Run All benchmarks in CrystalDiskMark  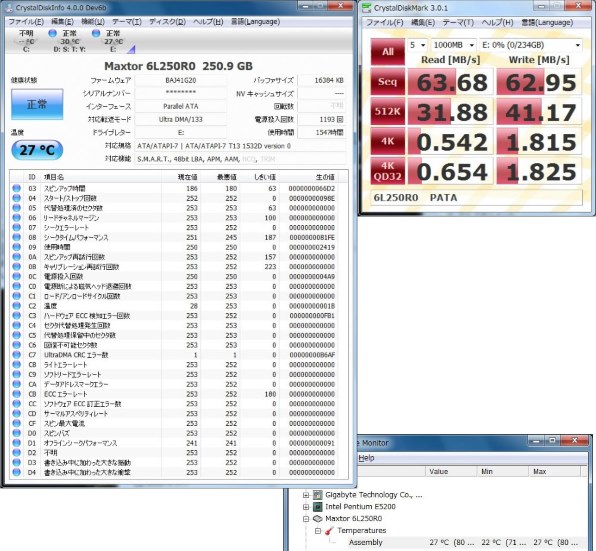click(388, 52)
